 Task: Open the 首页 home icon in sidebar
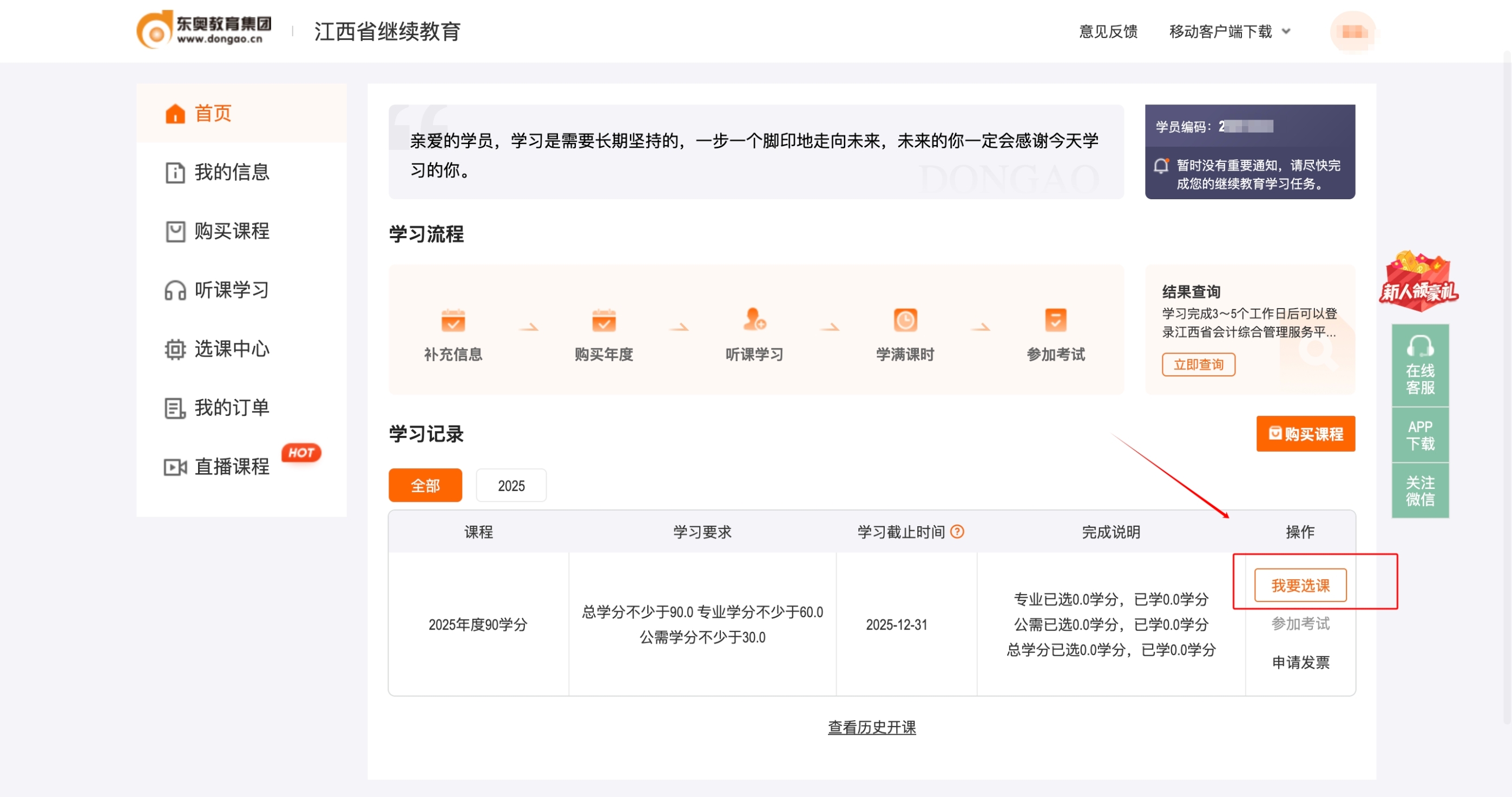pyautogui.click(x=174, y=113)
